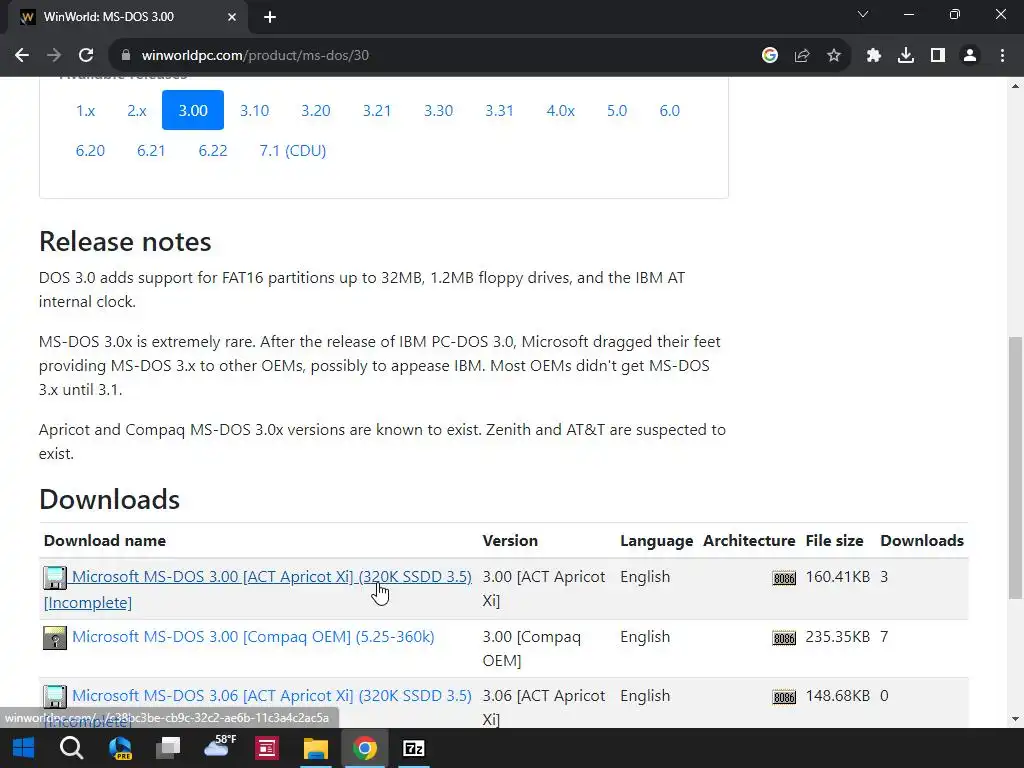The height and width of the screenshot is (768, 1024).
Task: Share this page via share icon
Action: 802,56
